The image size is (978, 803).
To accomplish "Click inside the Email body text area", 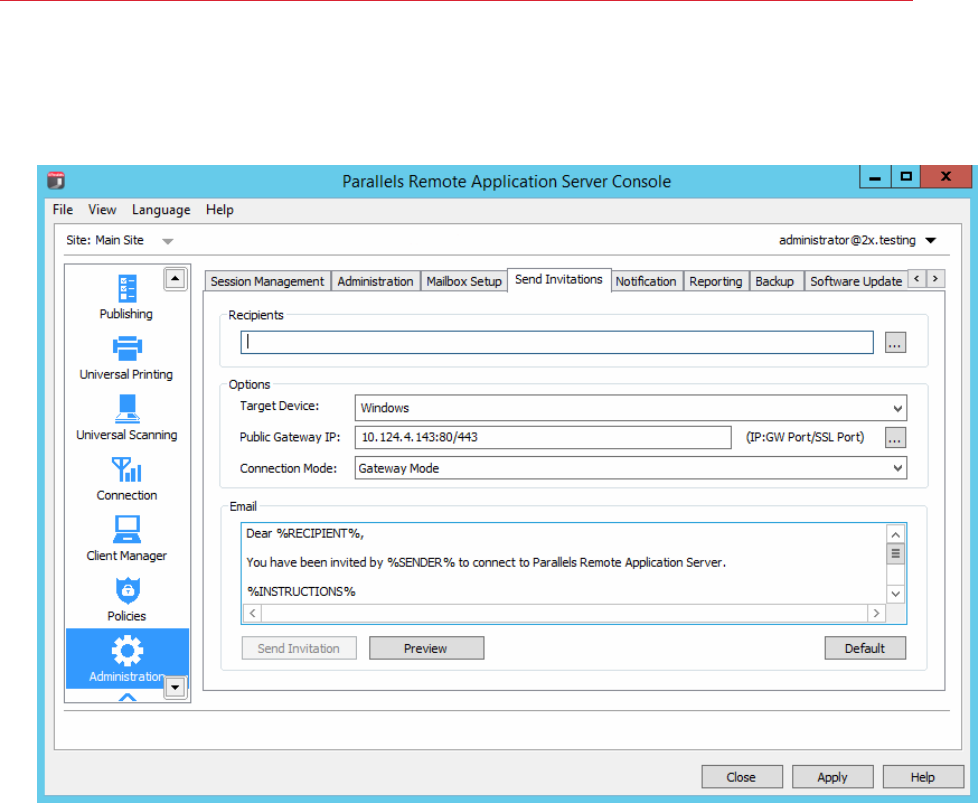I will click(563, 563).
